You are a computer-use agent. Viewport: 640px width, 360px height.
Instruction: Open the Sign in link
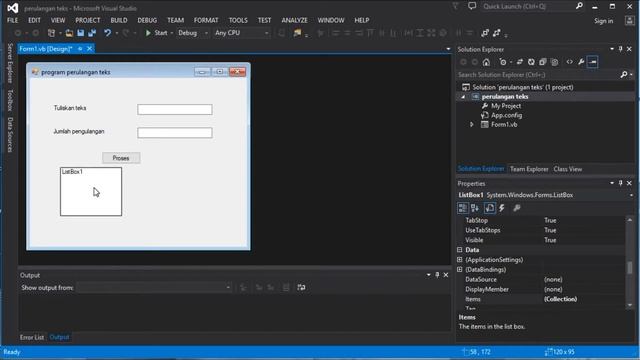tap(603, 21)
